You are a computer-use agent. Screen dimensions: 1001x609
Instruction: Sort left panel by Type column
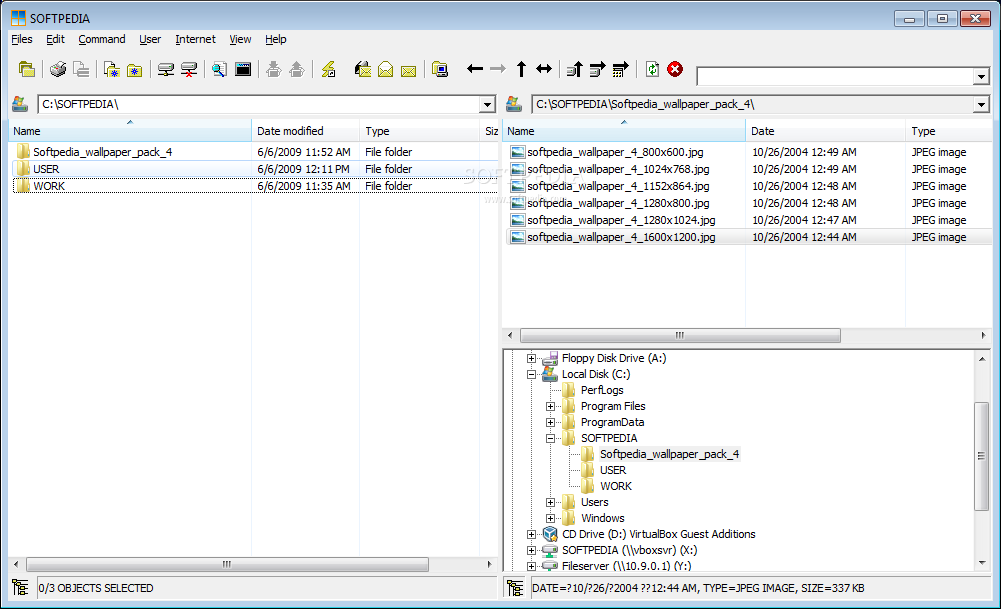click(x=419, y=131)
